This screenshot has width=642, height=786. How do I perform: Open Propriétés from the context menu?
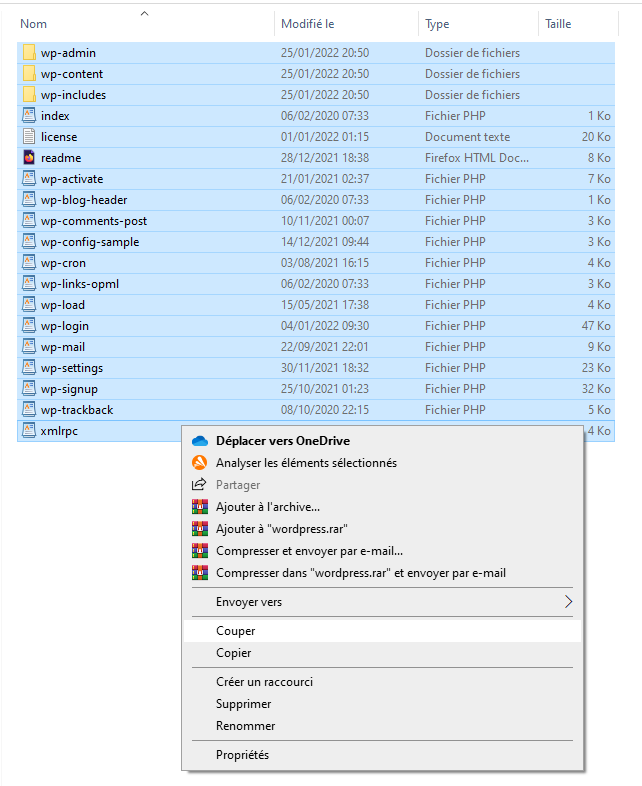(382, 755)
